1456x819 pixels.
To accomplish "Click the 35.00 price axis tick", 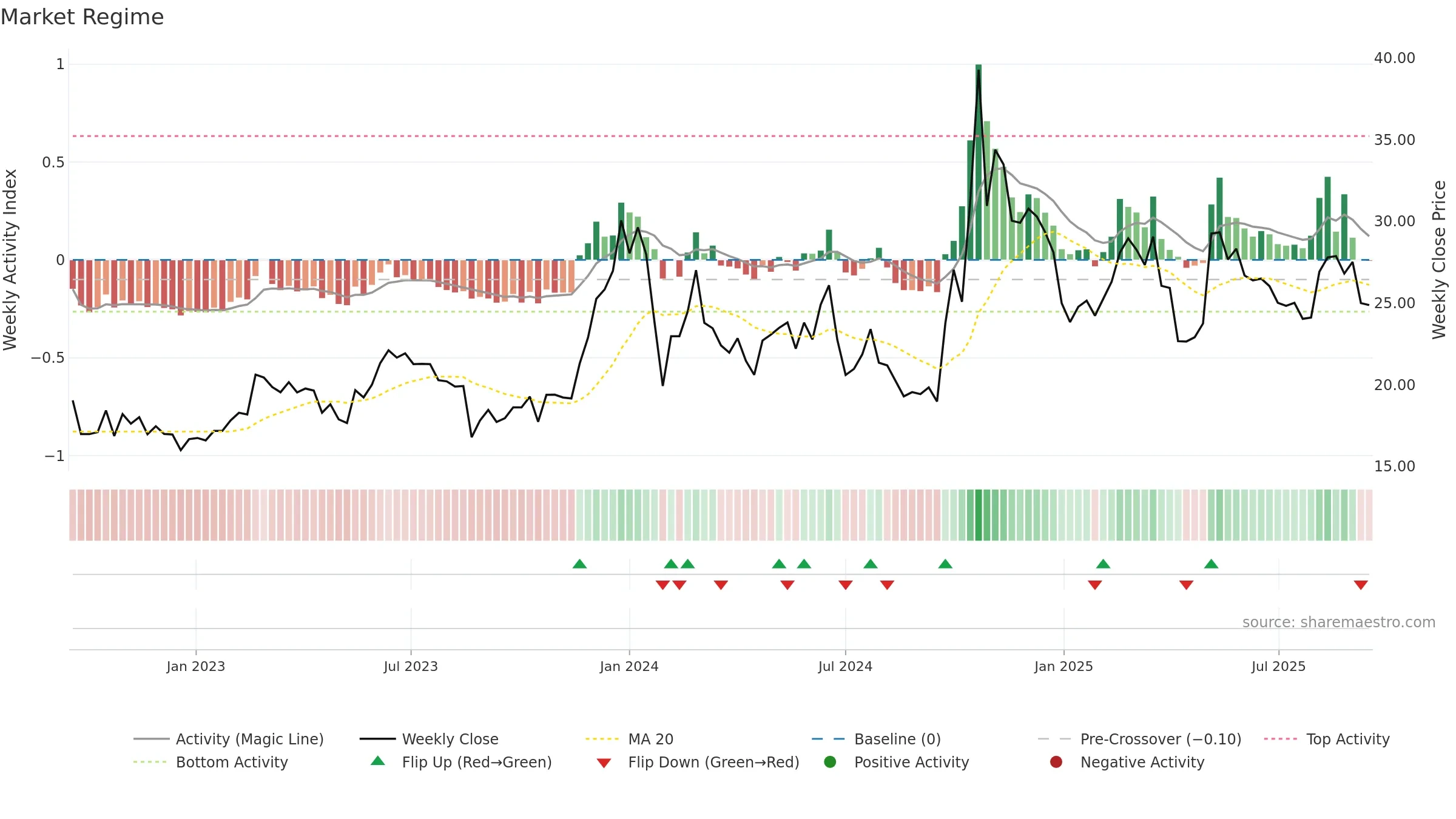I will click(x=1394, y=140).
